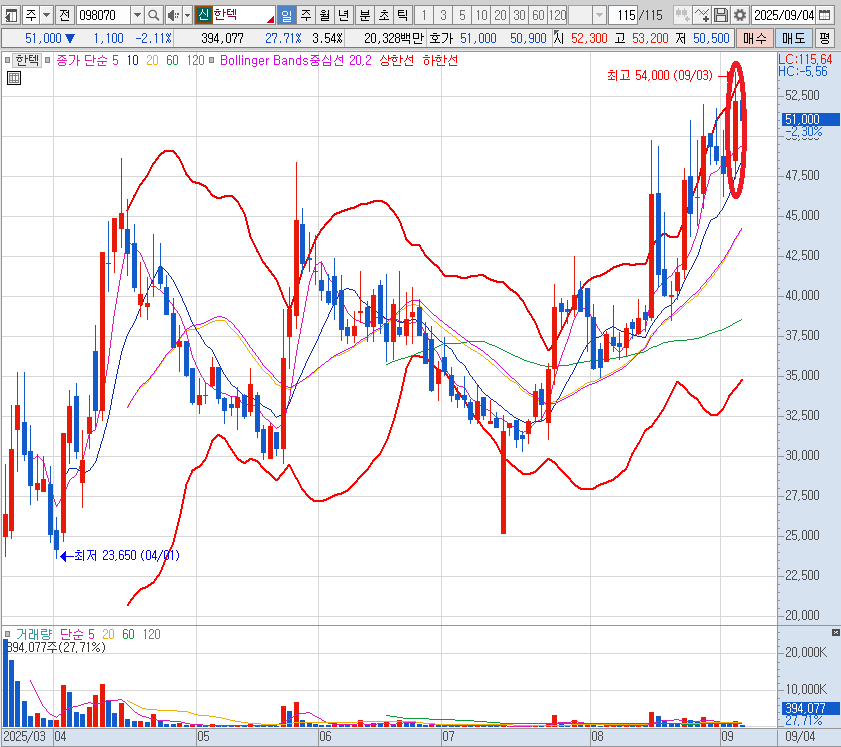Click the stock code 098070 input field

point(103,15)
